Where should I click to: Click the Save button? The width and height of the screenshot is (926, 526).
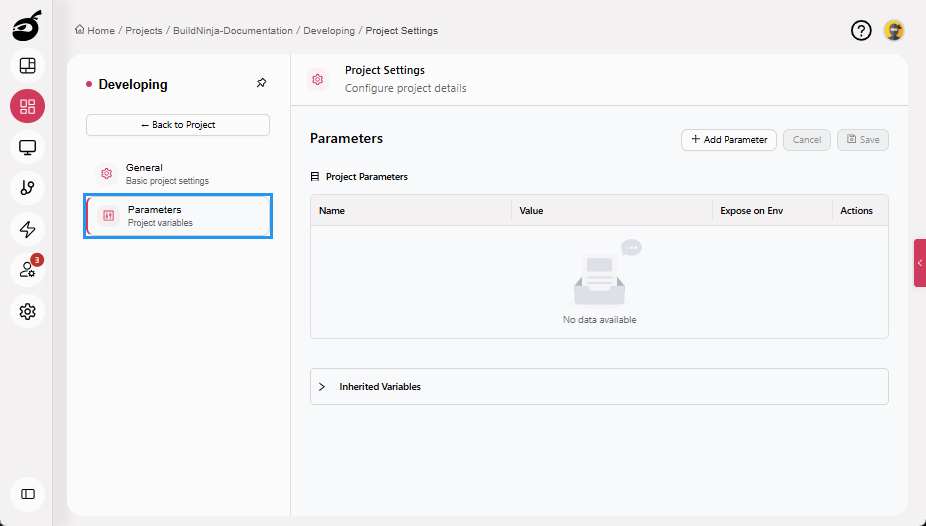tap(863, 140)
